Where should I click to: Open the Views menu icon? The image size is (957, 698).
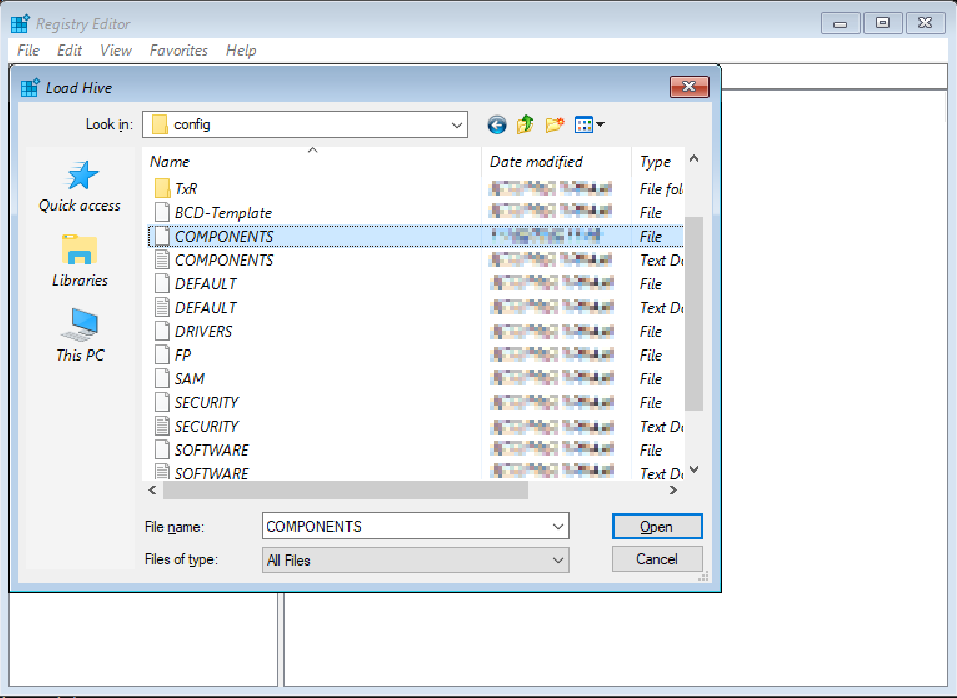coord(585,124)
